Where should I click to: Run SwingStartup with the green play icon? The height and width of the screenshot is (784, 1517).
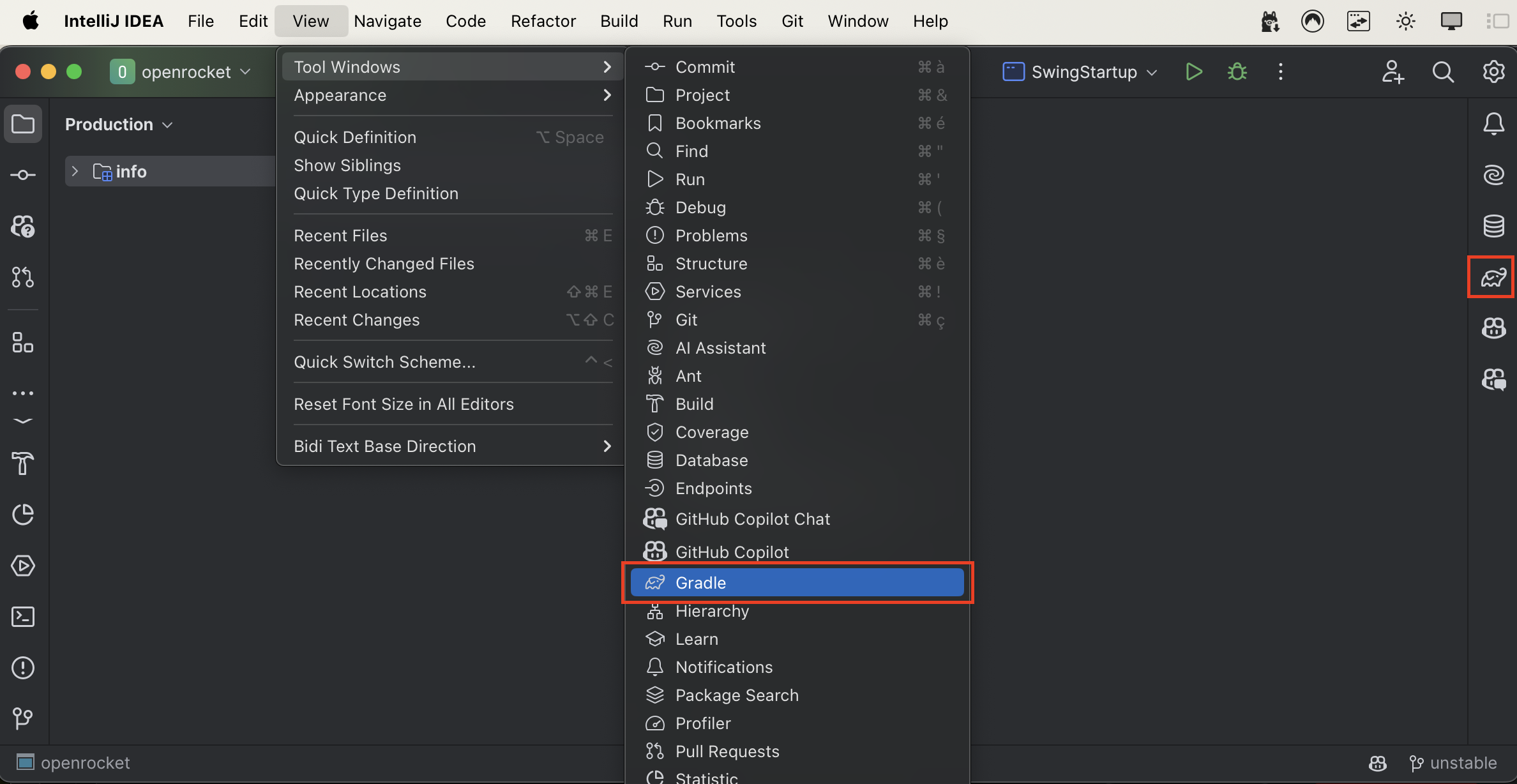tap(1193, 72)
